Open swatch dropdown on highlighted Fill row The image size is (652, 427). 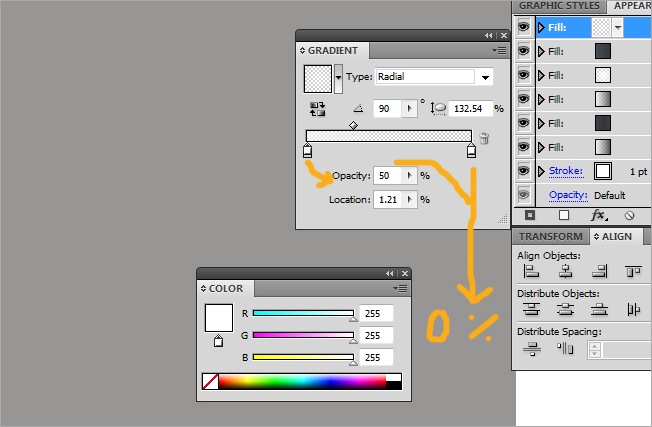click(618, 27)
